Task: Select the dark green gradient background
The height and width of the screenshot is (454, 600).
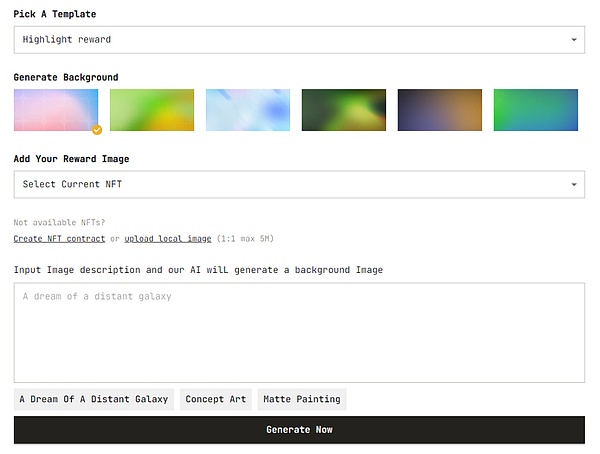Action: 343,110
